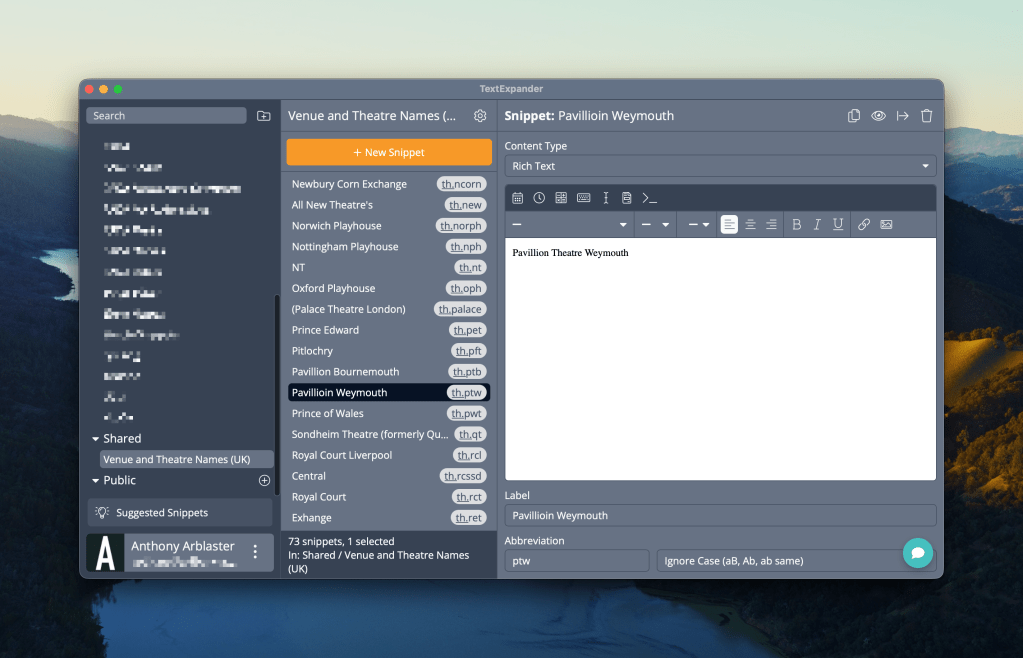Click the keyboard key macro icon
The image size is (1023, 658).
pos(583,197)
